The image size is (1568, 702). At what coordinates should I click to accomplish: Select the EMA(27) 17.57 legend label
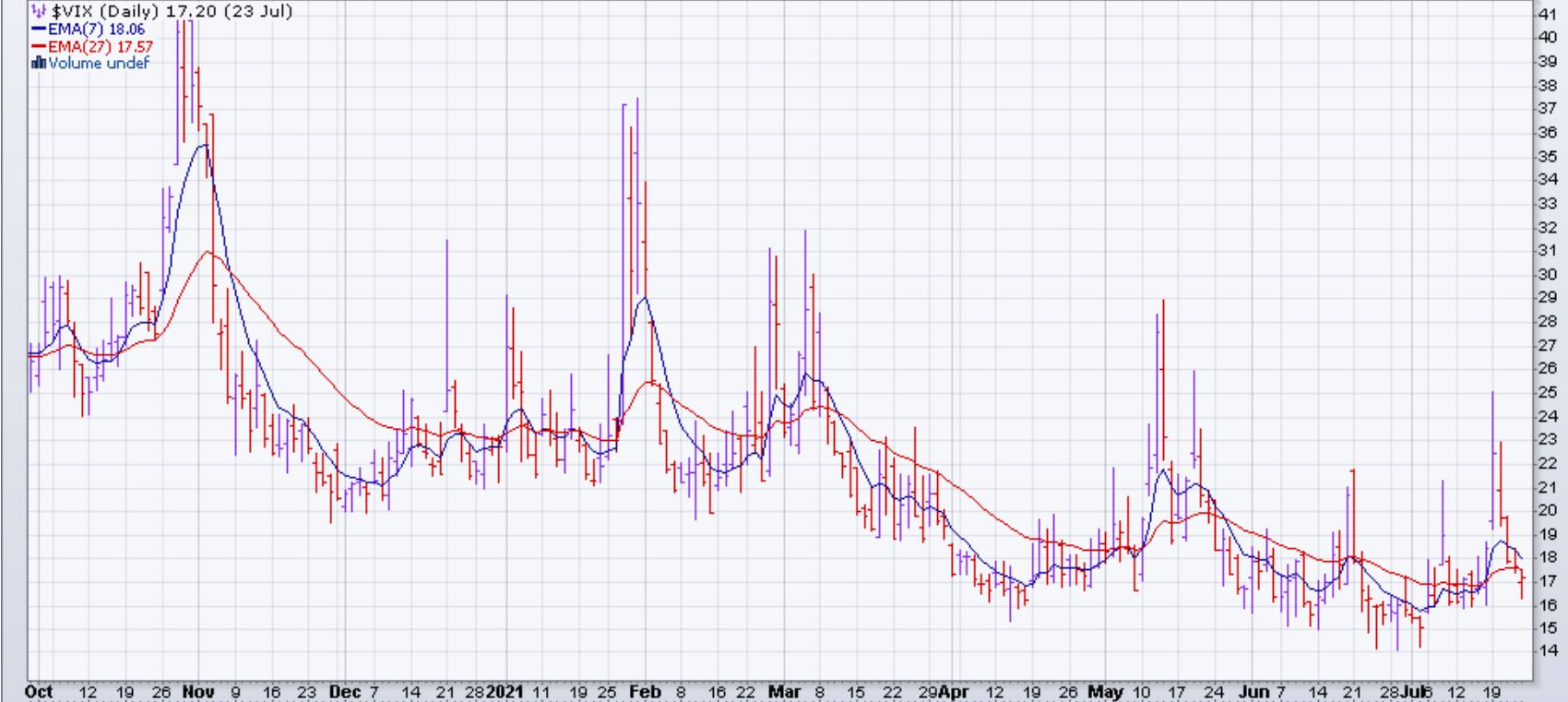point(101,46)
